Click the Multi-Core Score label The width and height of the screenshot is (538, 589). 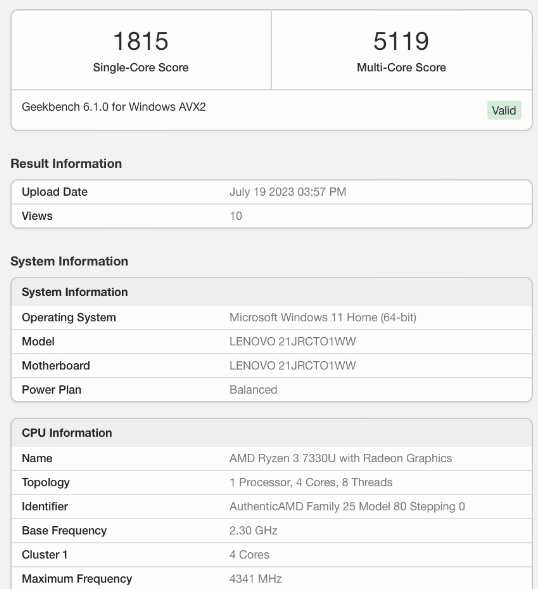point(401,68)
